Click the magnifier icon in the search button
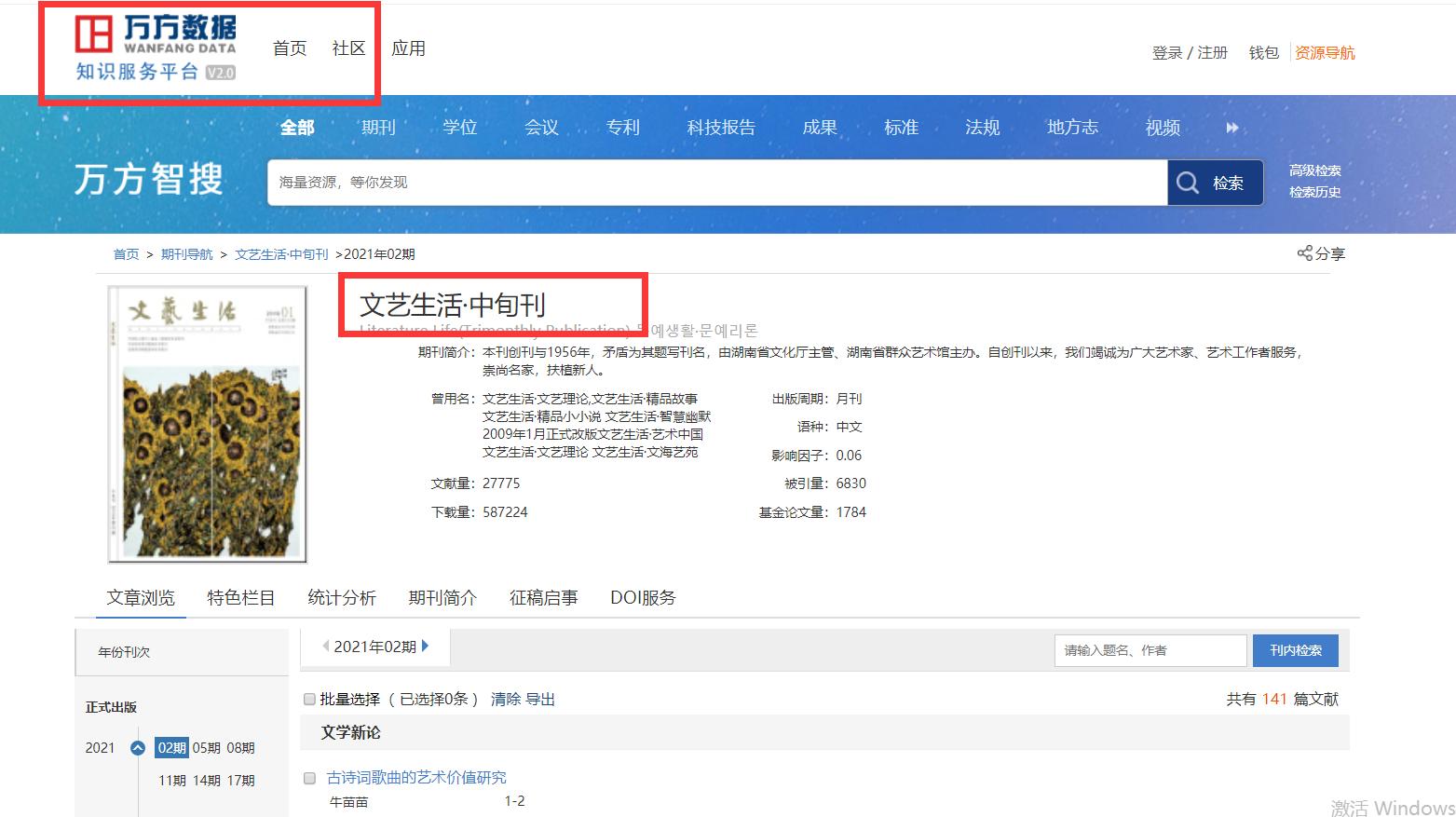 pos(1190,183)
